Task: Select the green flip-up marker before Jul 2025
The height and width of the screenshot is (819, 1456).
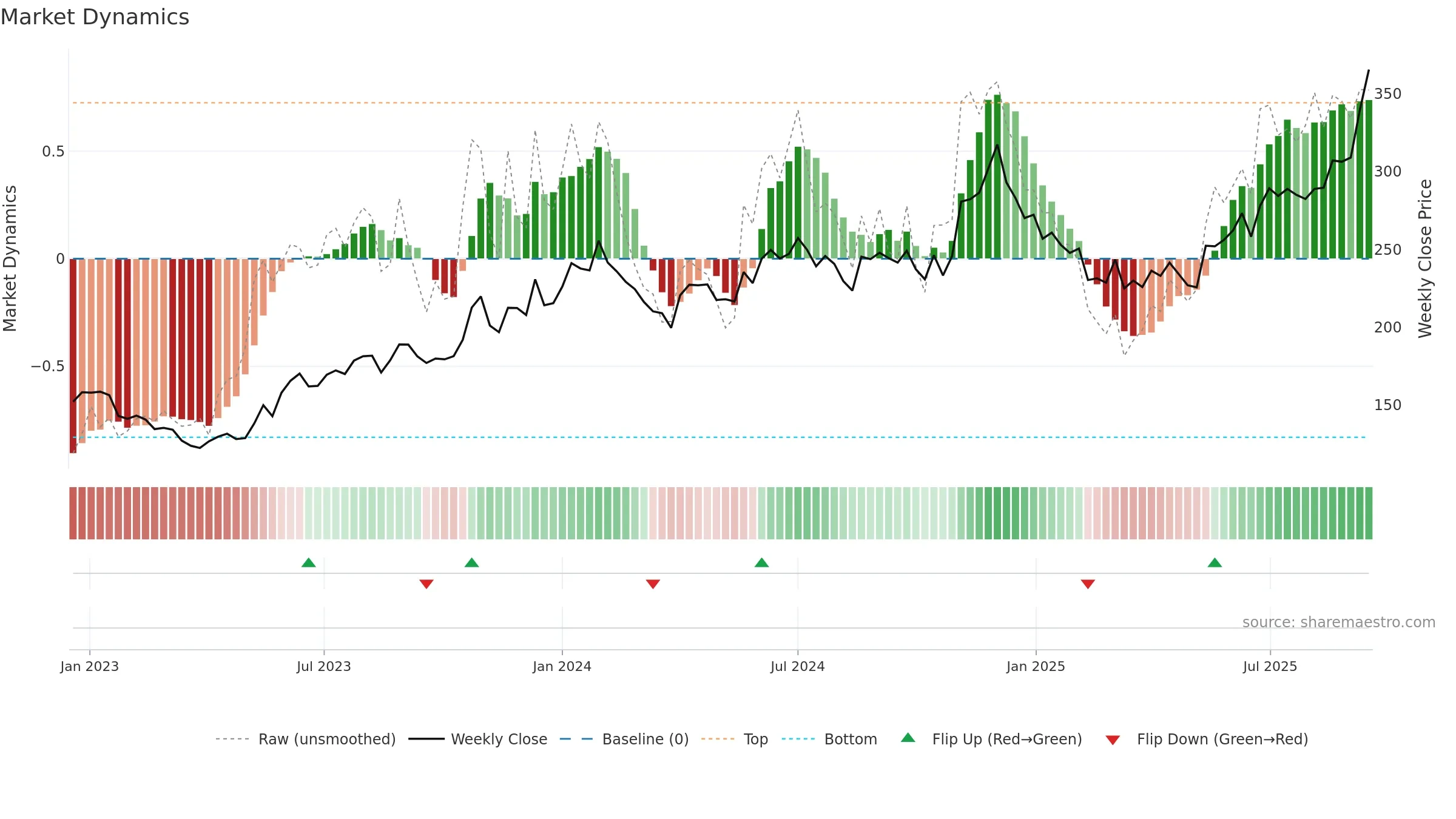Action: tap(1215, 562)
